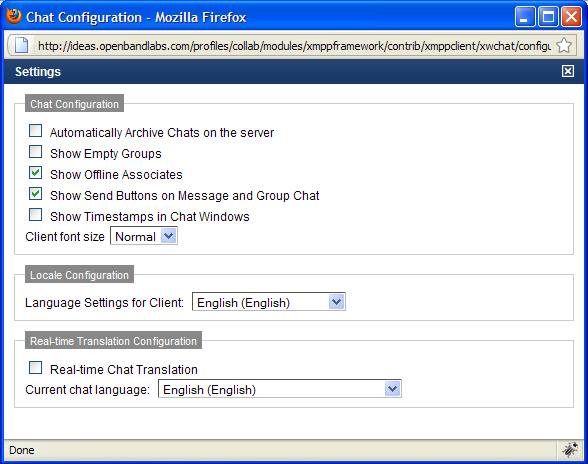The height and width of the screenshot is (464, 588).
Task: Disable Show Send Buttons on Message and Group Chat
Action: click(35, 194)
